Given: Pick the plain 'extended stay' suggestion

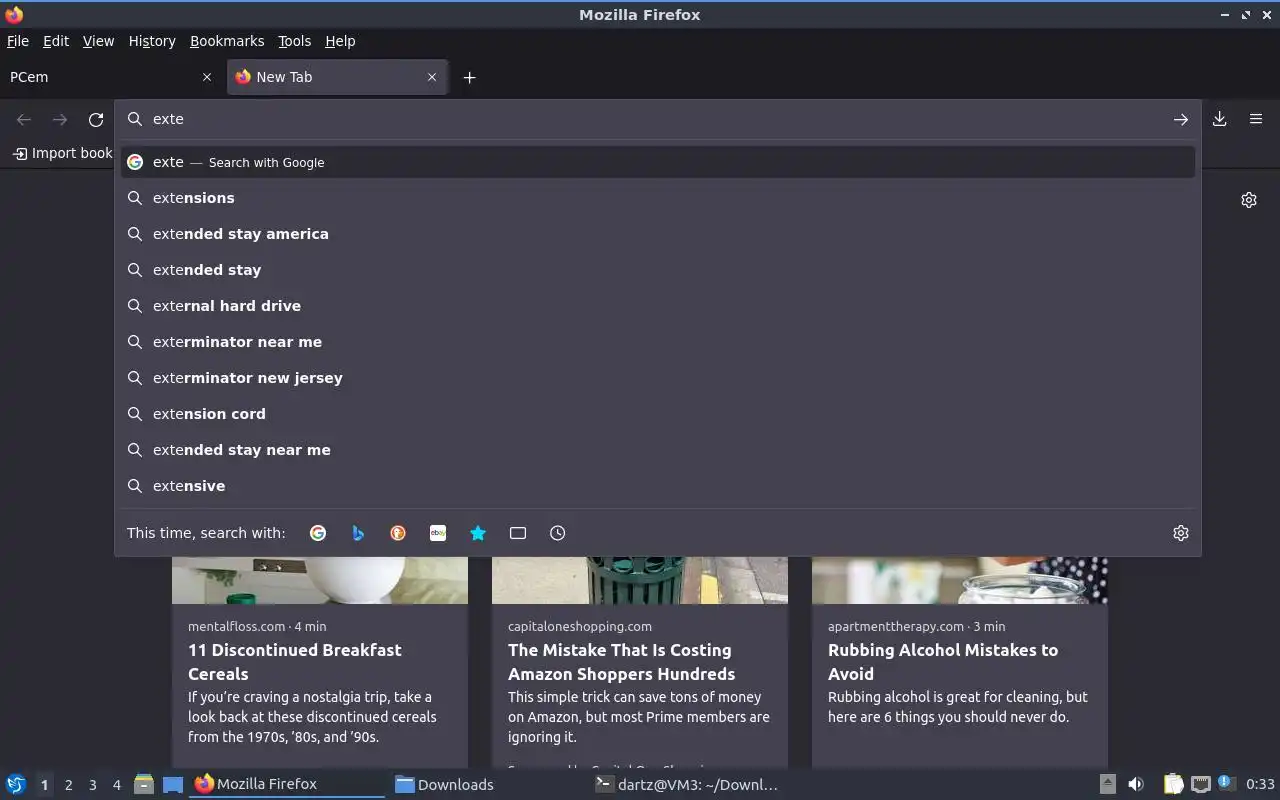Looking at the screenshot, I should [658, 270].
